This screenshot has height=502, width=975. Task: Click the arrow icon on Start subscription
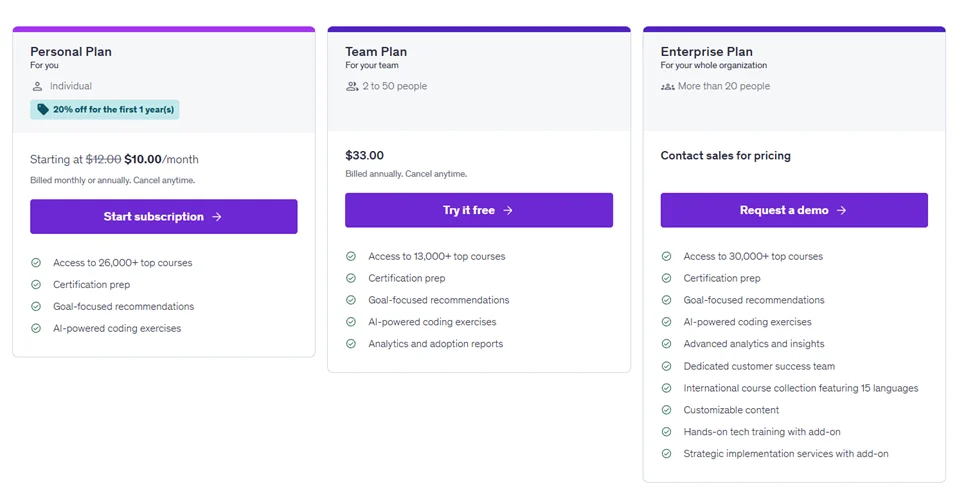click(217, 217)
